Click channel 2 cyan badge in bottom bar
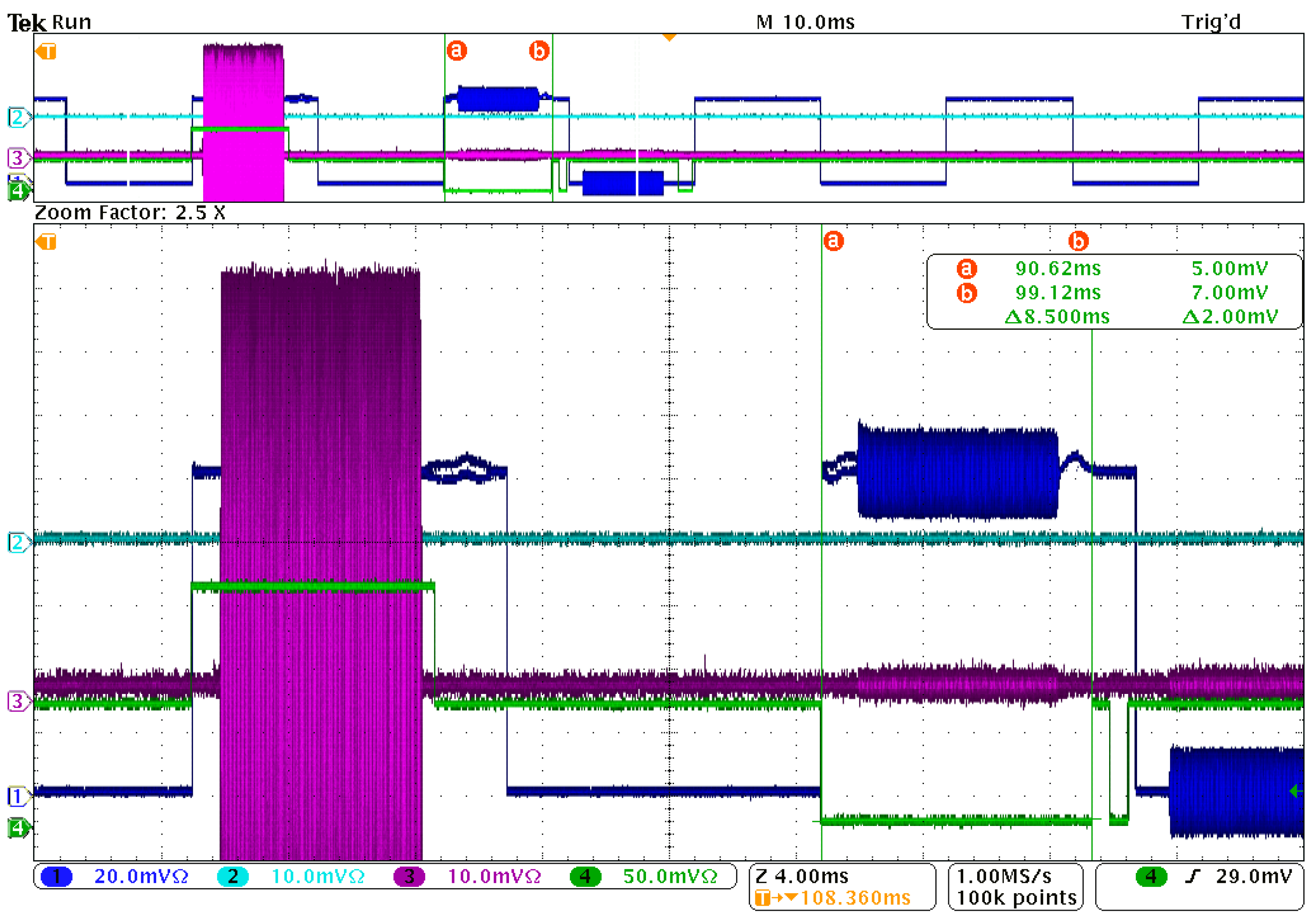 pos(233,877)
